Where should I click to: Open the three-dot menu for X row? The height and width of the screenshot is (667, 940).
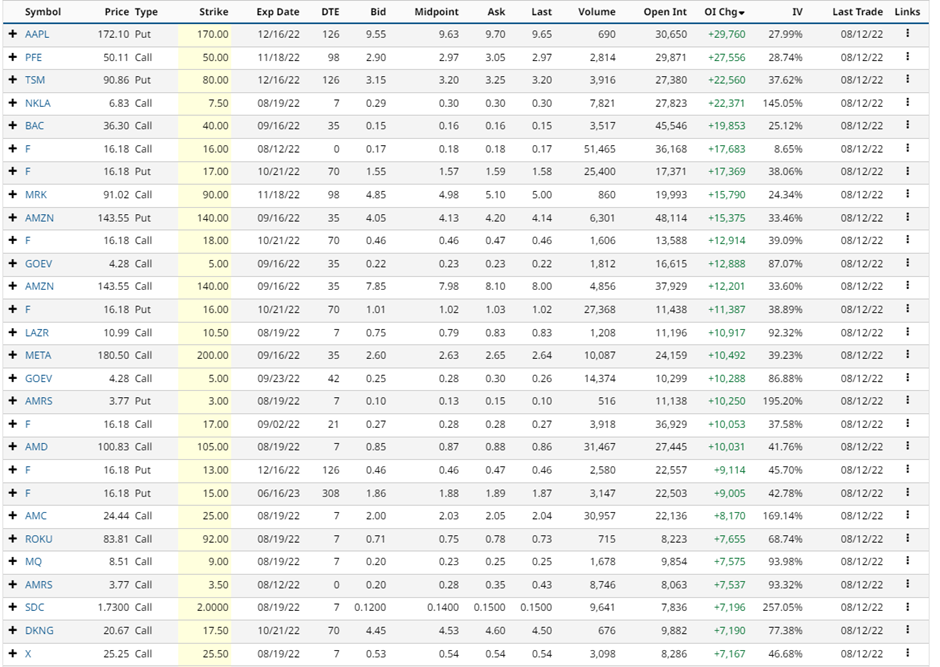[x=908, y=653]
